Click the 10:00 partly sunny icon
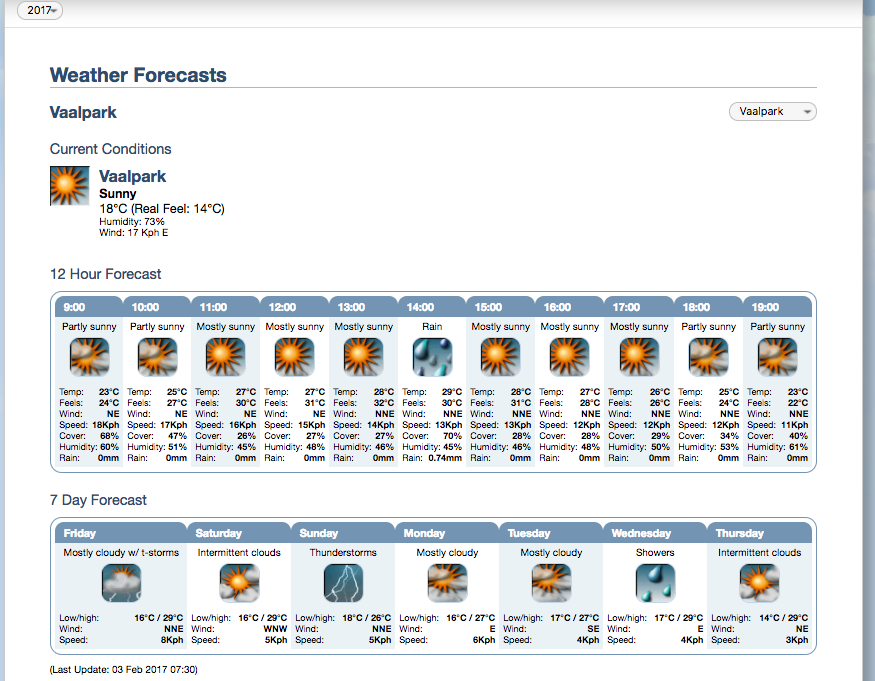This screenshot has width=875, height=681. click(x=157, y=357)
